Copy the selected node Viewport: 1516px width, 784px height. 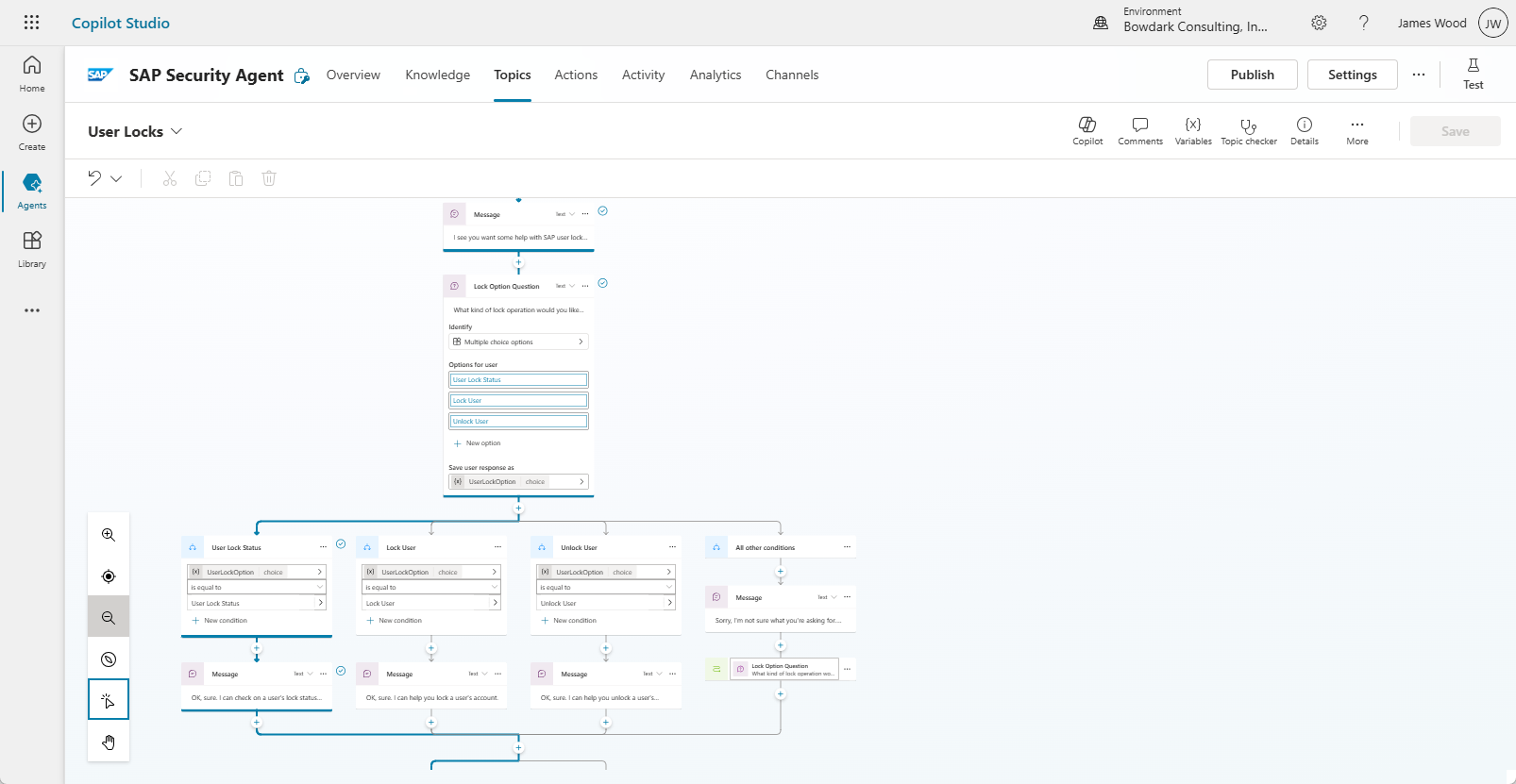(203, 178)
